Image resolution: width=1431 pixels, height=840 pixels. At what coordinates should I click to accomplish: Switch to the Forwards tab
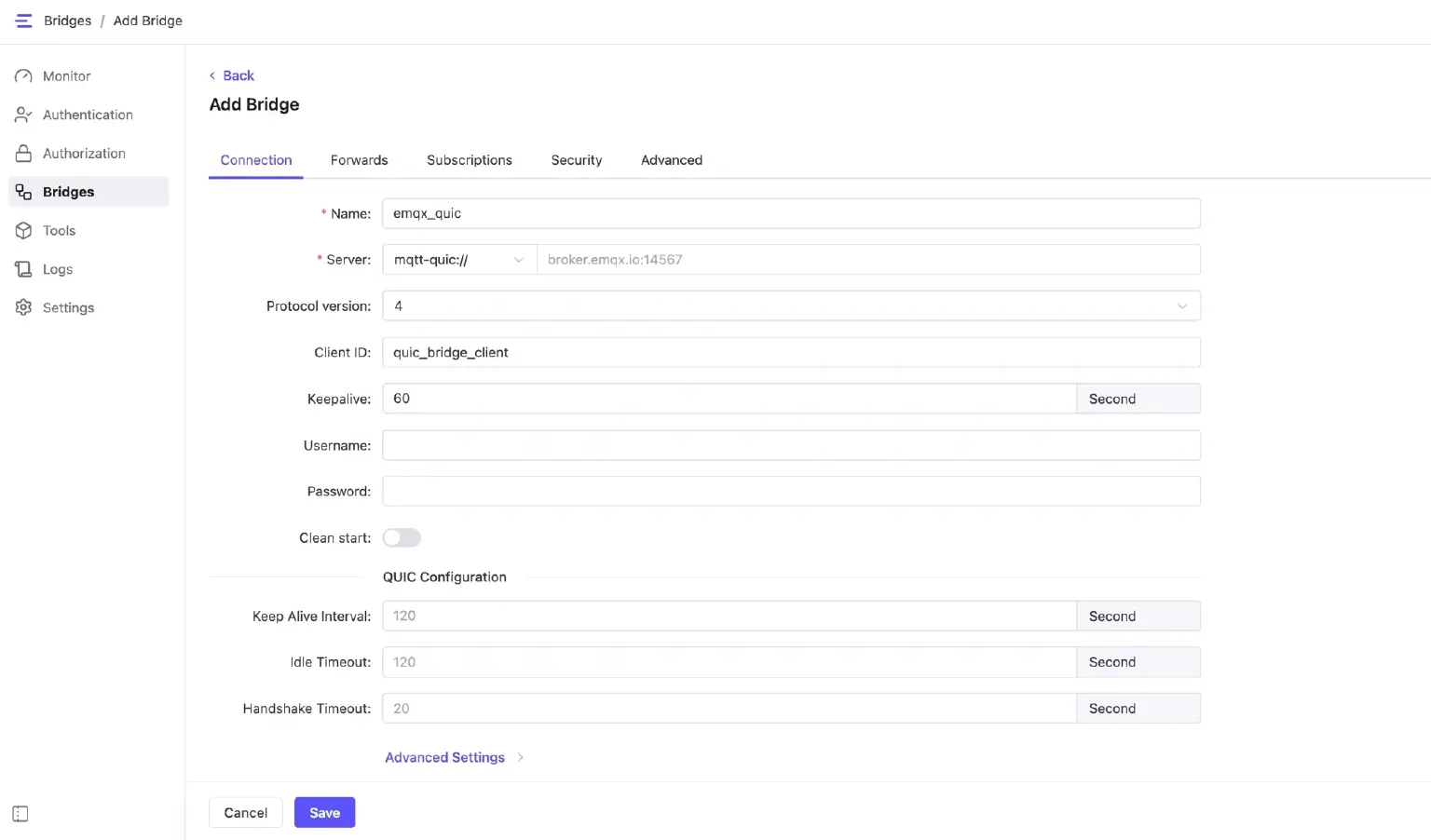click(x=359, y=160)
